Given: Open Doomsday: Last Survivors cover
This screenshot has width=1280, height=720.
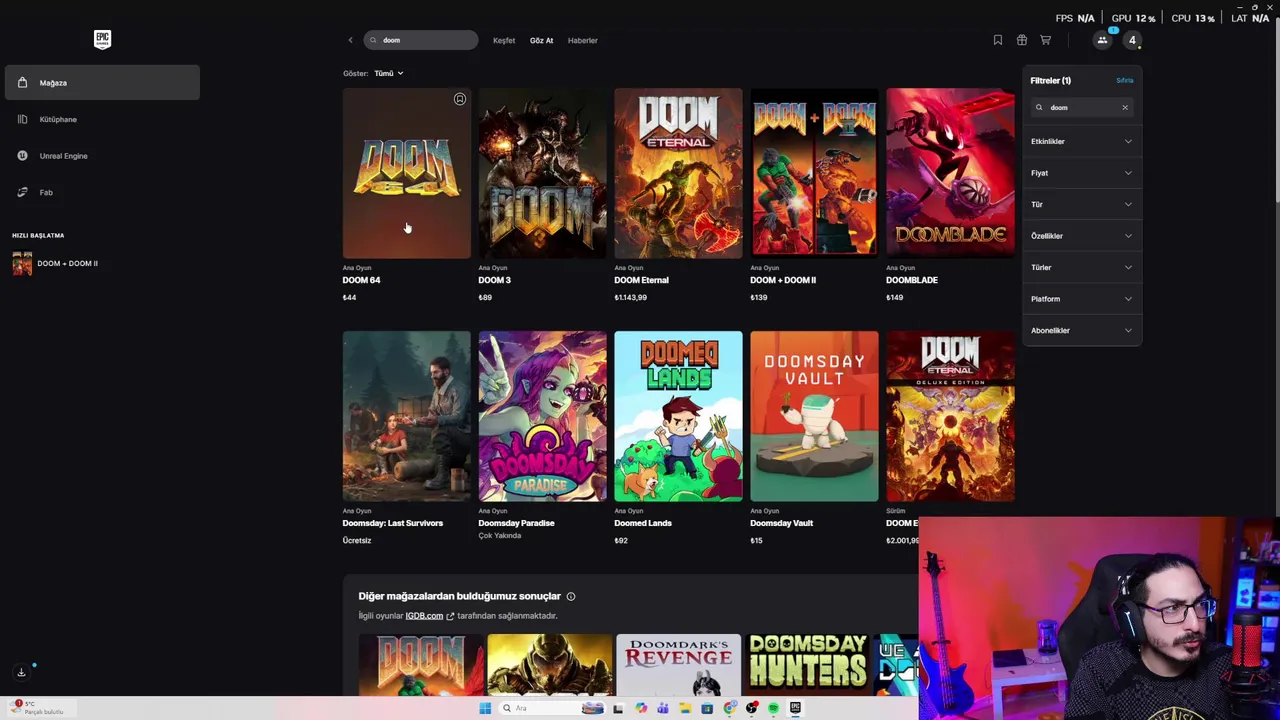Looking at the screenshot, I should tap(406, 416).
